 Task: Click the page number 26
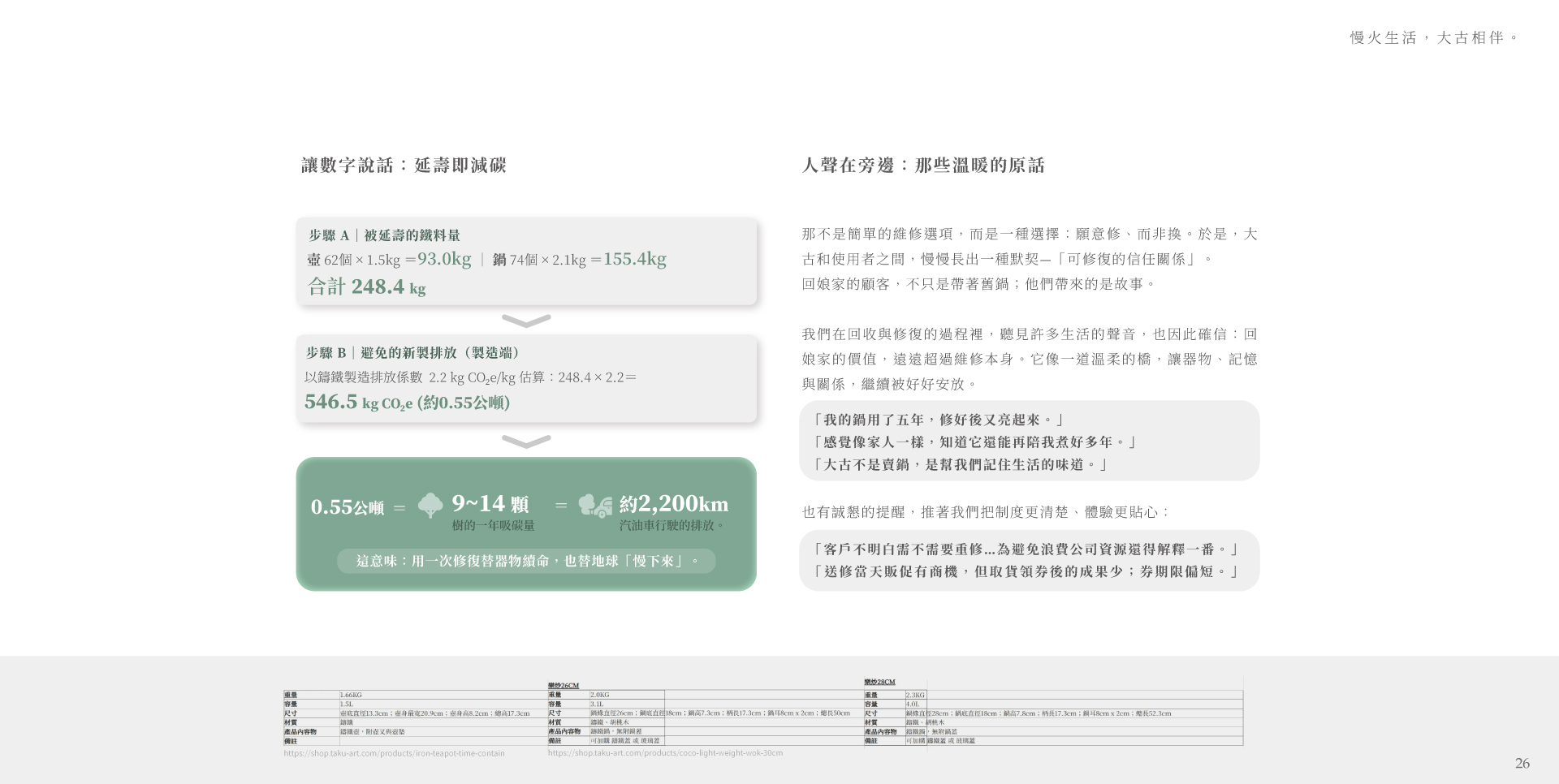click(x=1522, y=763)
